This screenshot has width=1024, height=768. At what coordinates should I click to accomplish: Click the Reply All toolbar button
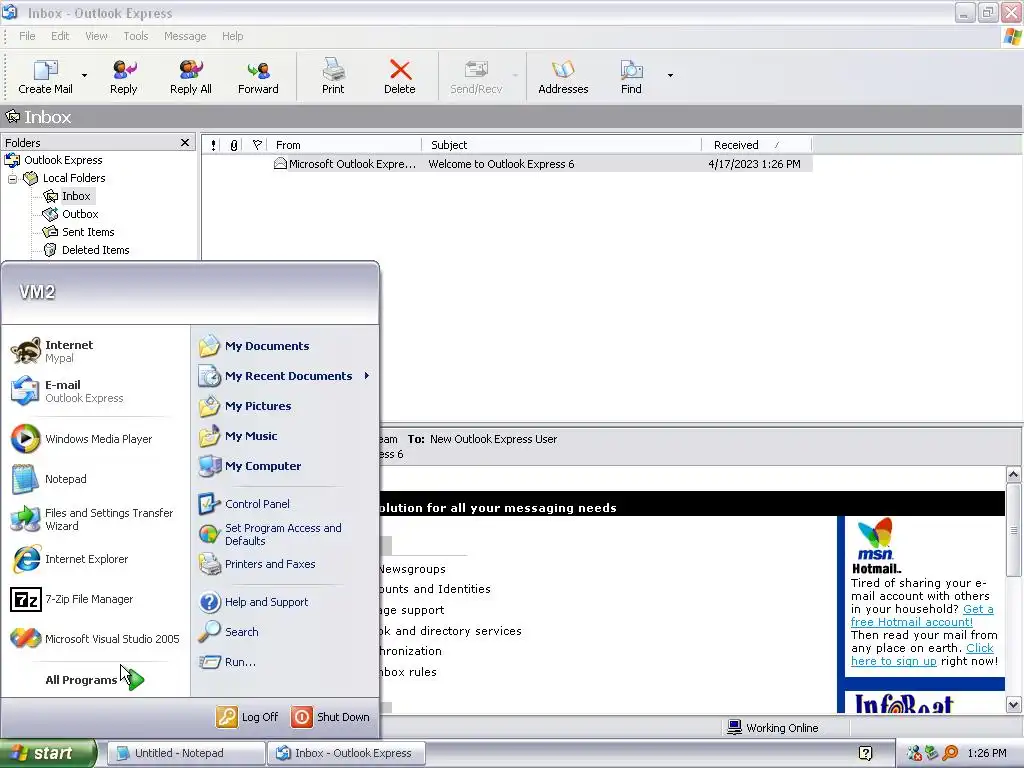click(191, 77)
